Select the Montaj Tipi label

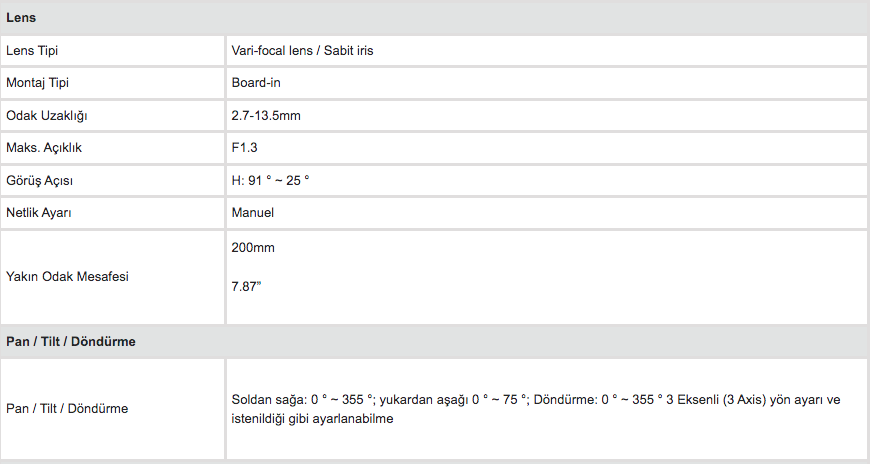(37, 83)
